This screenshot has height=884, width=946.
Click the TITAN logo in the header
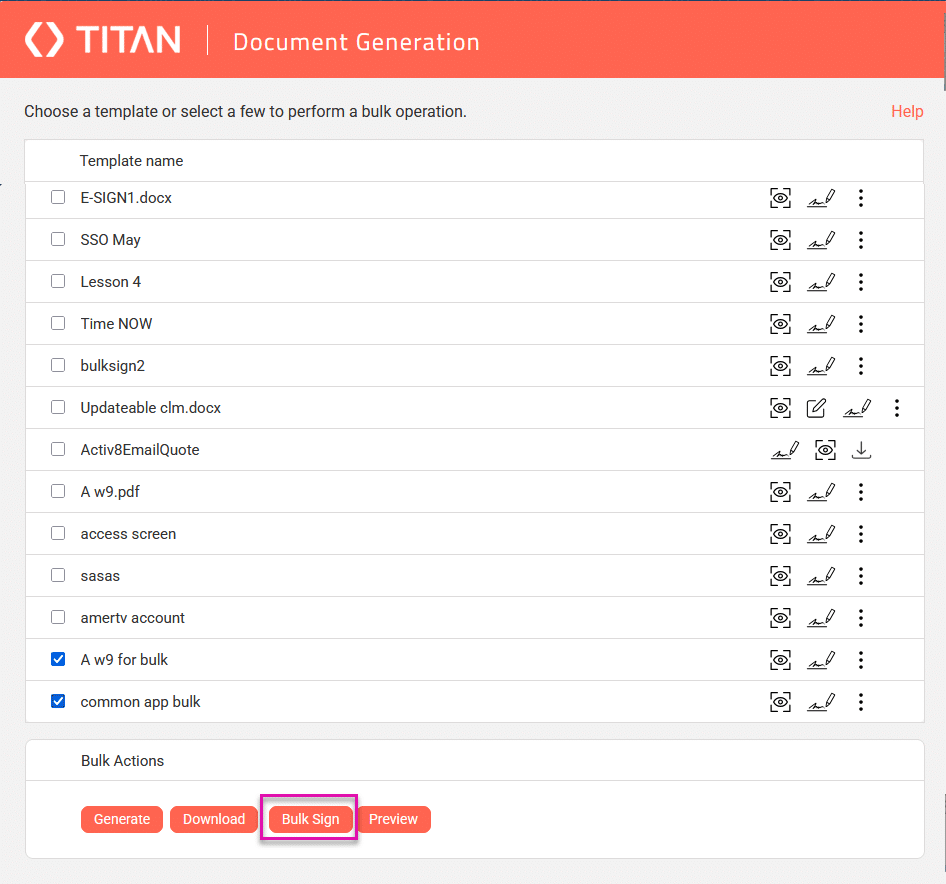point(100,39)
